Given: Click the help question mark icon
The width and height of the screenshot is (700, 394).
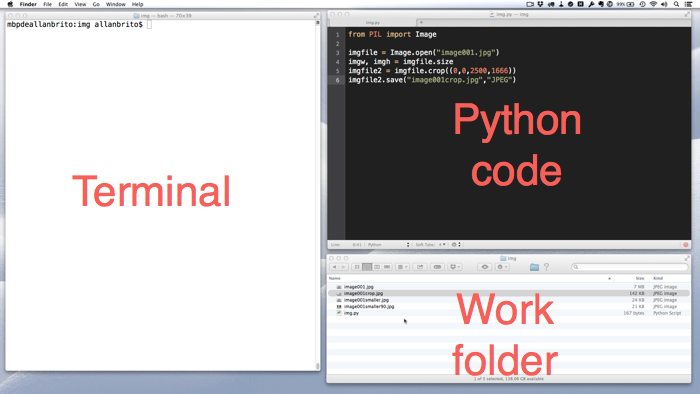Looking at the screenshot, I should click(546, 267).
